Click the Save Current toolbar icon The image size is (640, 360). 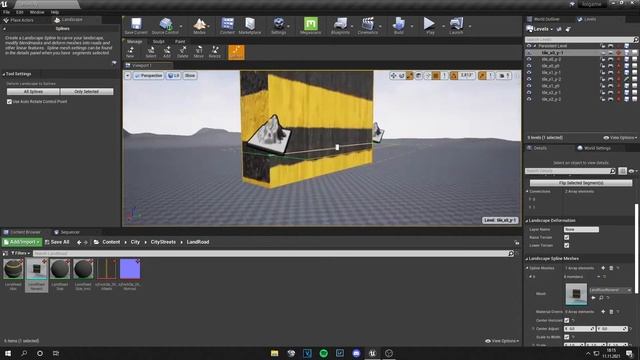[x=136, y=26]
